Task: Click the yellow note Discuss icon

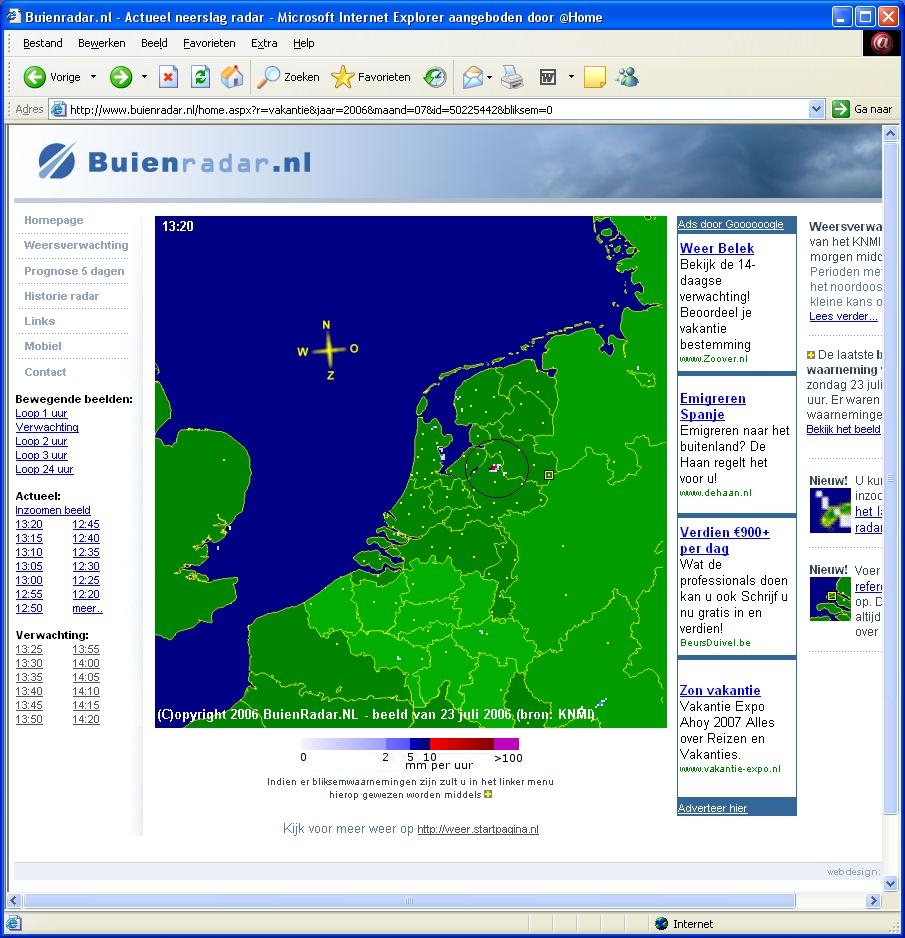Action: tap(594, 77)
